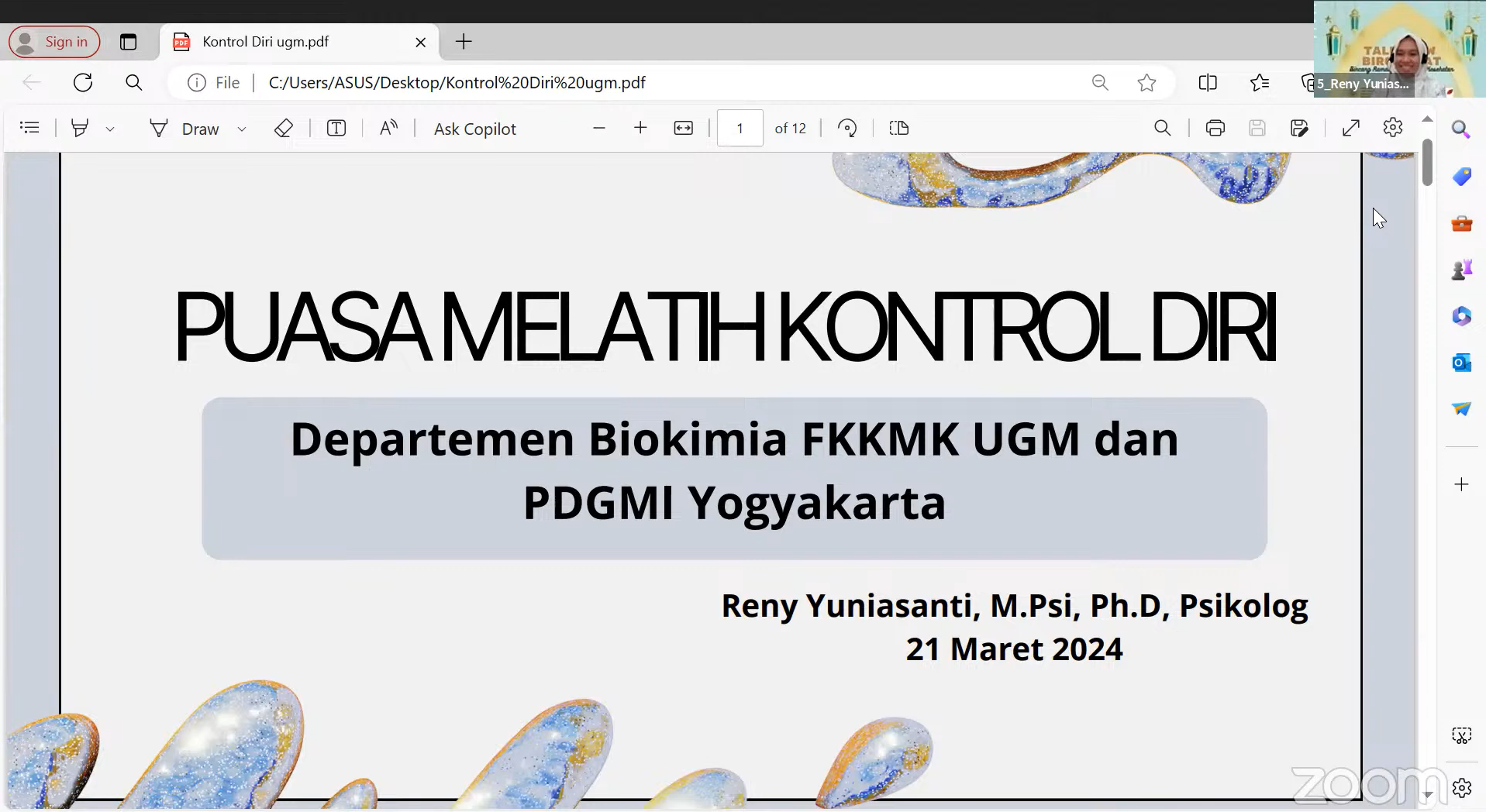Click Ask Copilot
This screenshot has width=1486, height=812.
coord(474,129)
